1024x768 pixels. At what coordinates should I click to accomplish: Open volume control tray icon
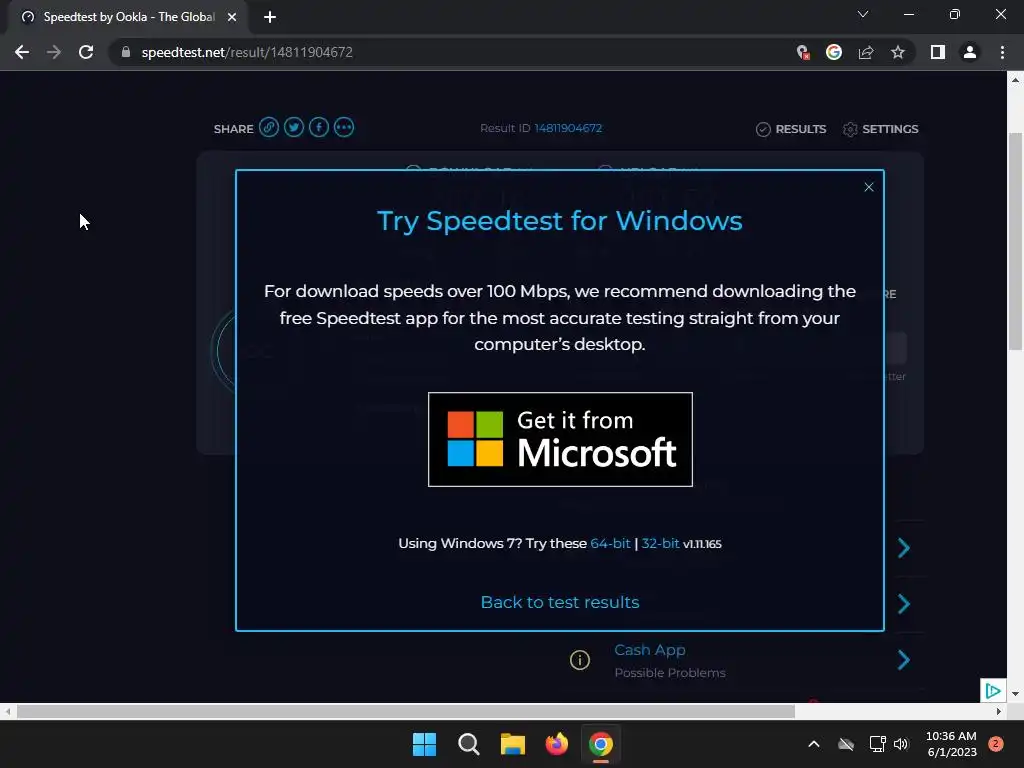tap(901, 744)
